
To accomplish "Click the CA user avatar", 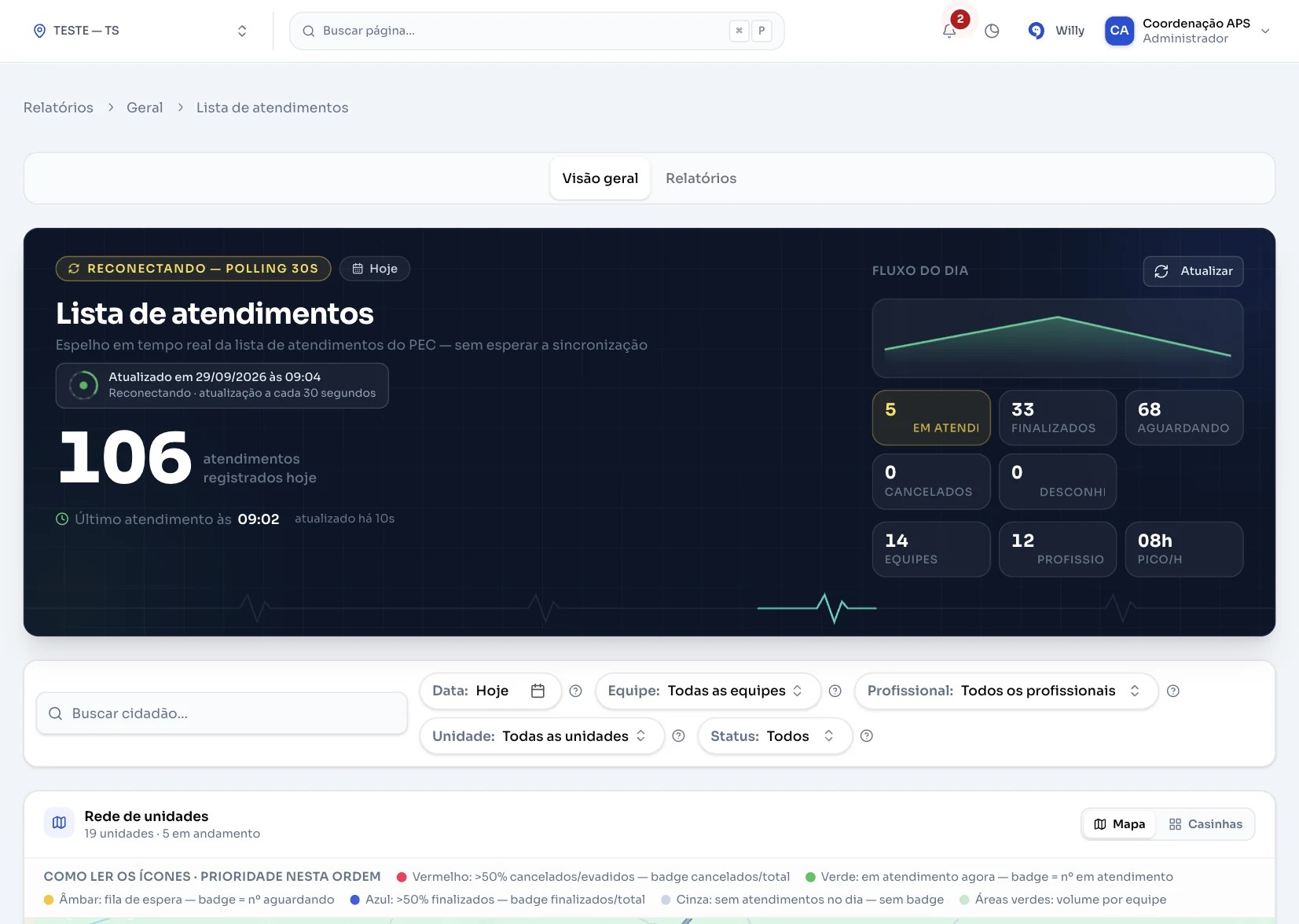I will point(1119,31).
